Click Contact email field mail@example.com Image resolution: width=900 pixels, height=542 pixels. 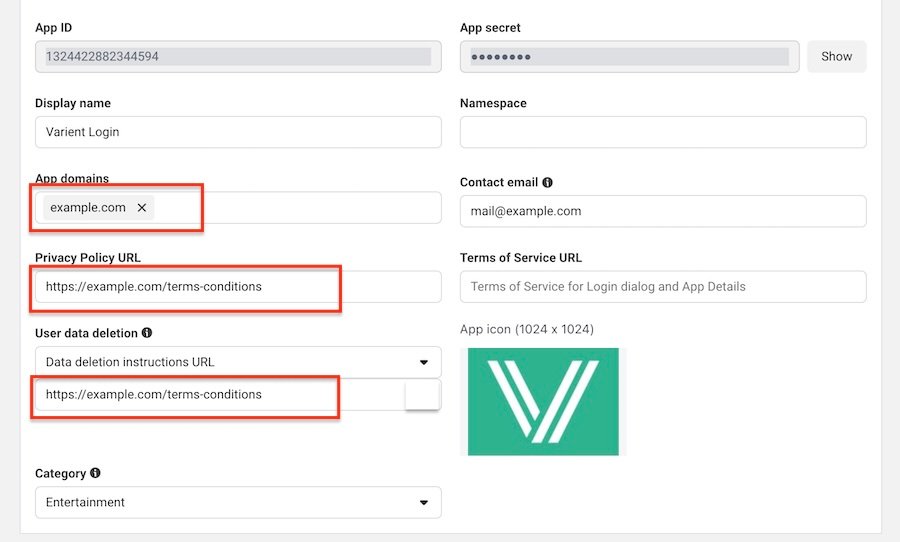tap(663, 211)
